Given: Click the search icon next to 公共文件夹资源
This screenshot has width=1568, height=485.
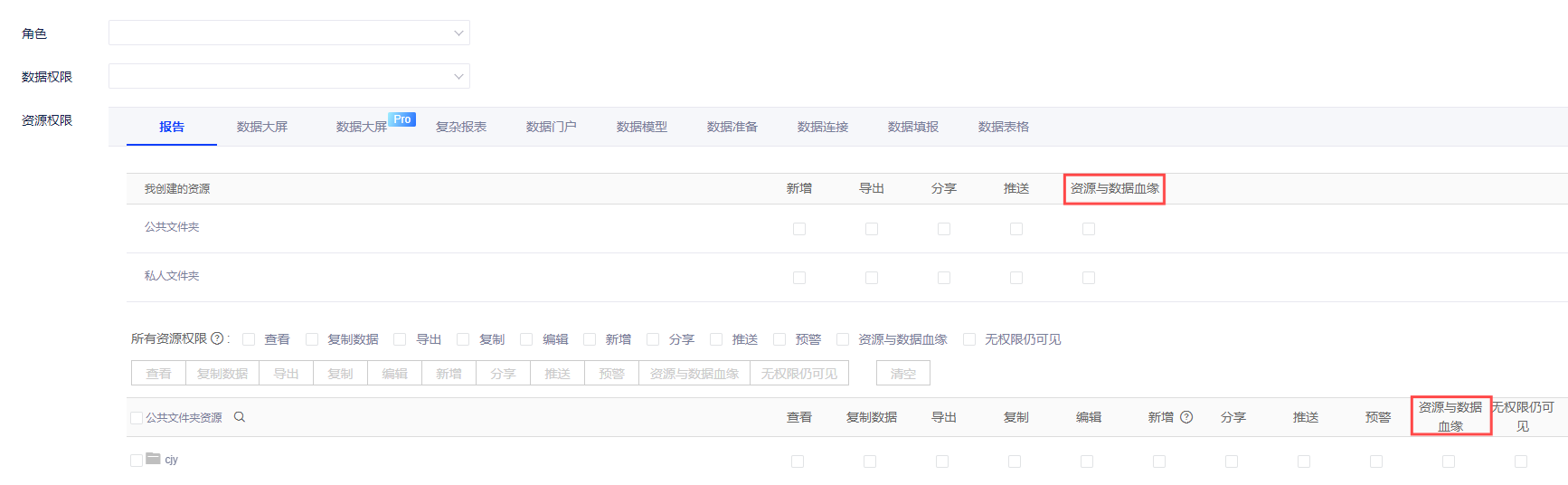Looking at the screenshot, I should [240, 417].
